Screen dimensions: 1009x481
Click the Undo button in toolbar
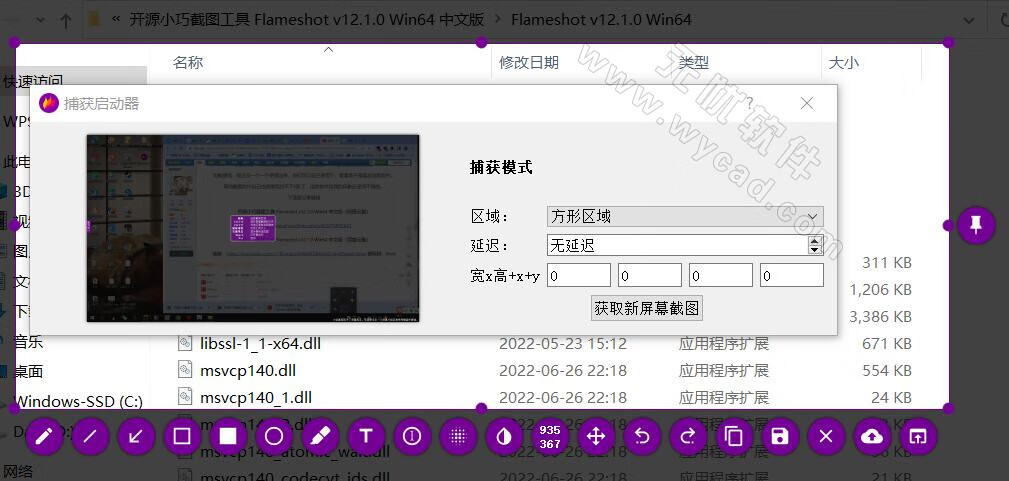coord(642,436)
